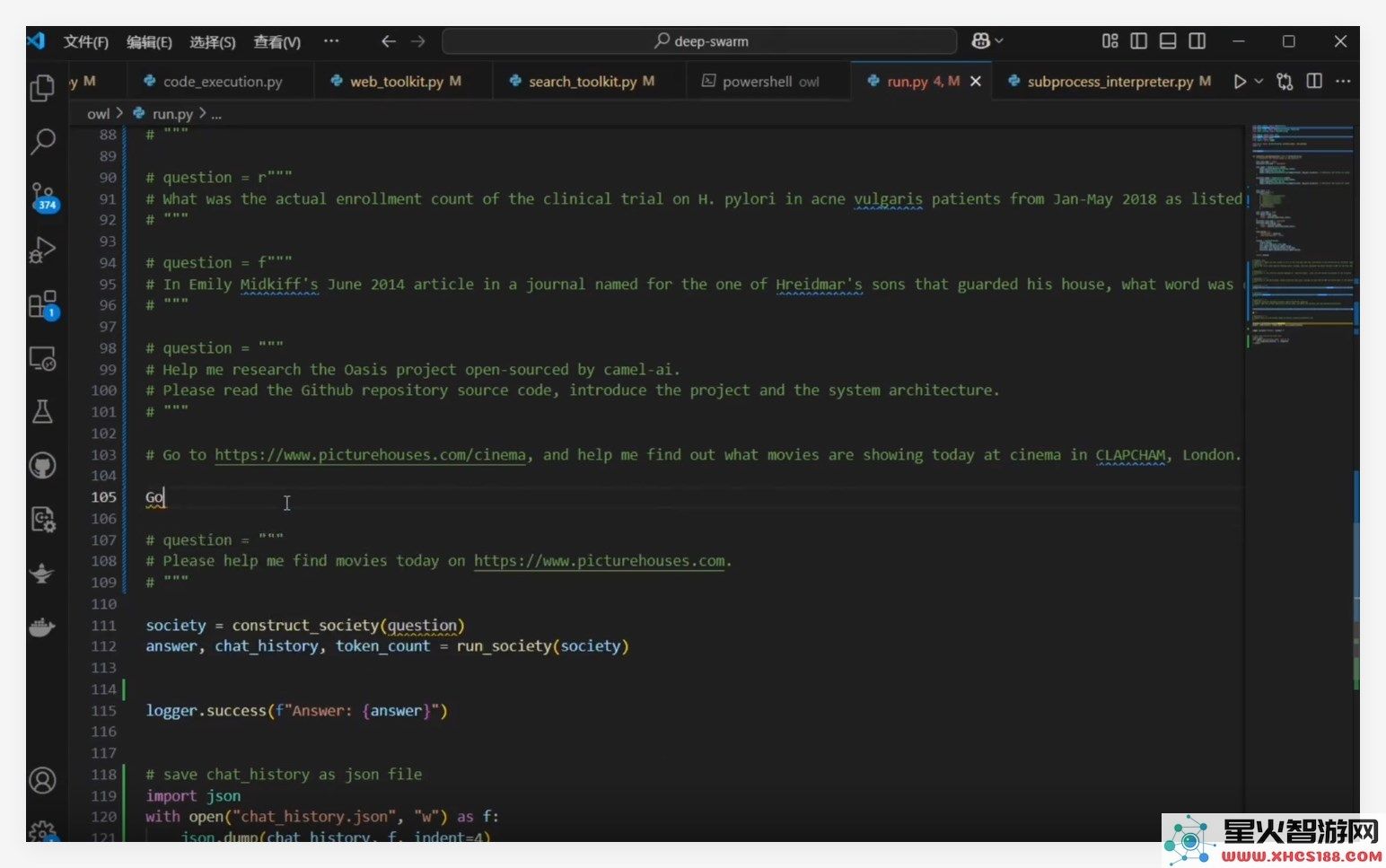Open the picturehouses.com/cinema link on line 103
This screenshot has width=1386, height=868.
pyautogui.click(x=370, y=455)
